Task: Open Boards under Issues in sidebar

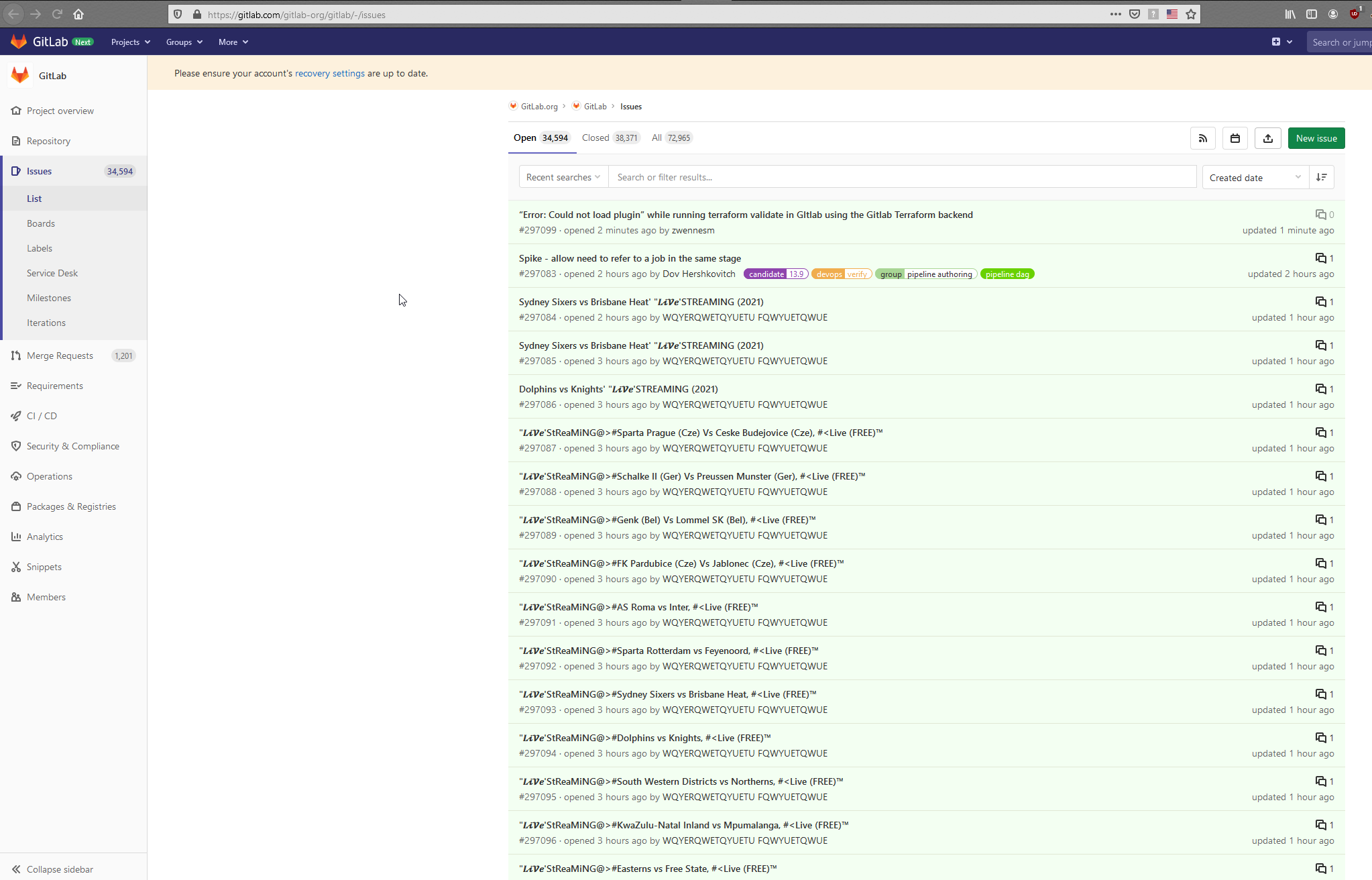Action: pyautogui.click(x=41, y=223)
